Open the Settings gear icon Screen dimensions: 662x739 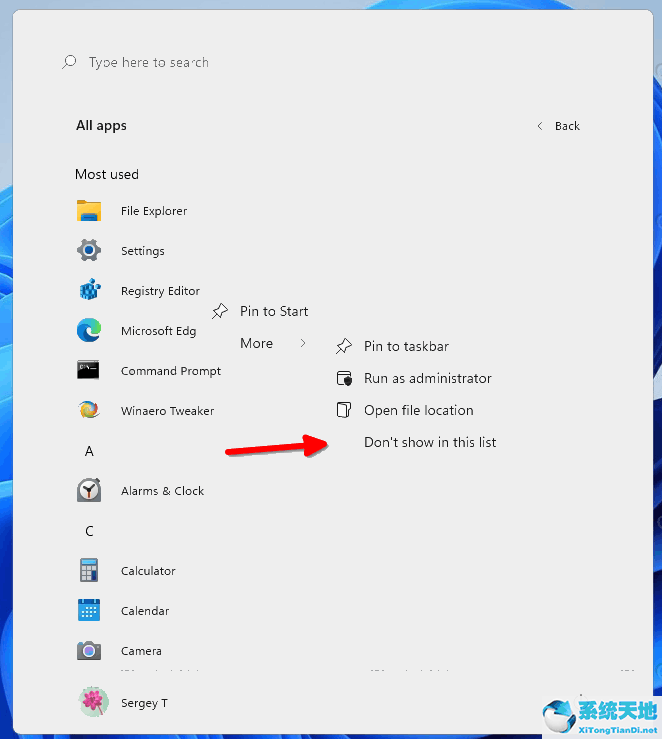(89, 250)
